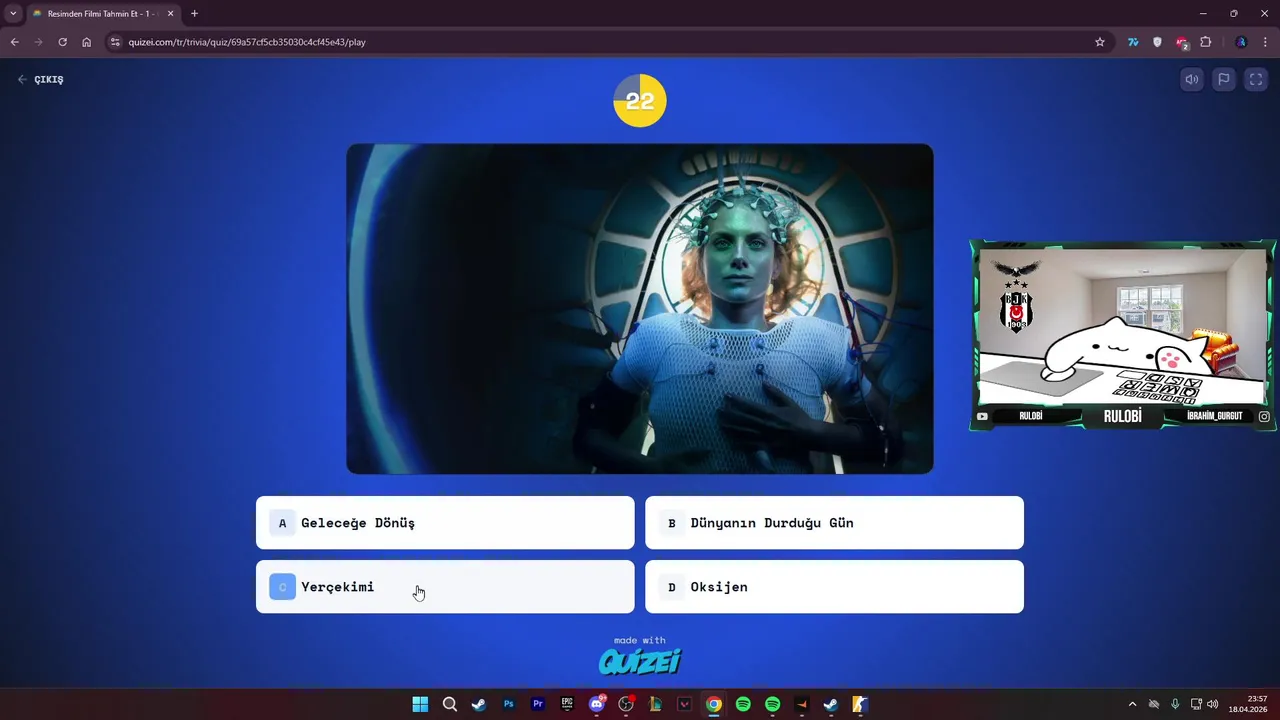Open the clock showing 23:57

(1250, 704)
